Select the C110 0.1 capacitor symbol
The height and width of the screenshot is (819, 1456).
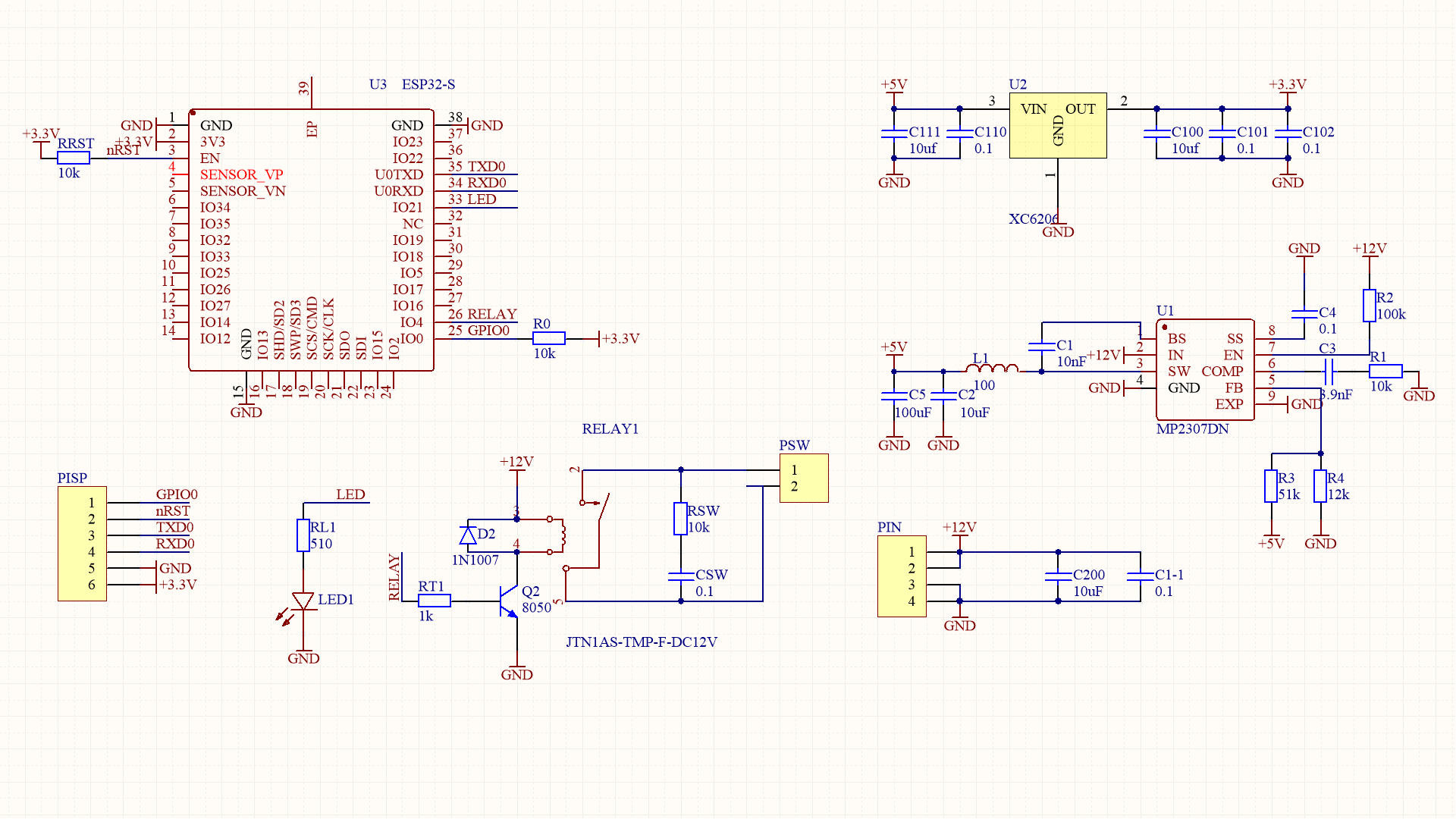pos(959,133)
